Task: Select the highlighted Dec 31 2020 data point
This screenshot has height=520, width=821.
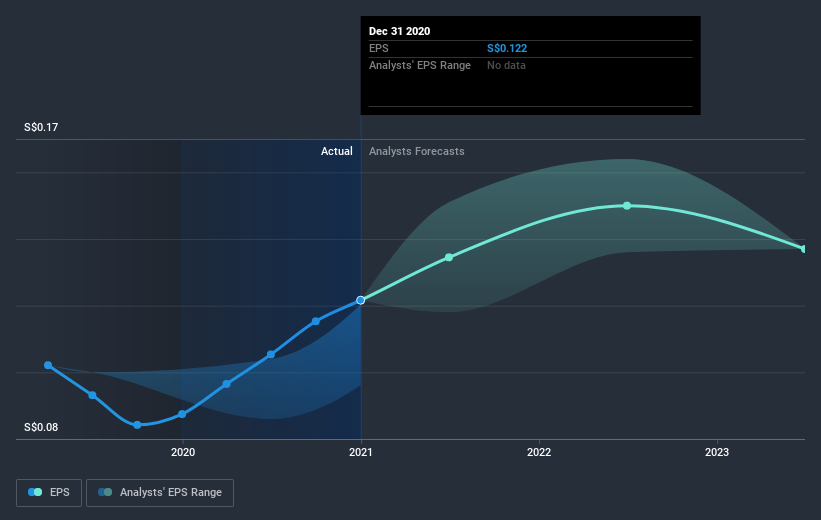Action: (360, 300)
